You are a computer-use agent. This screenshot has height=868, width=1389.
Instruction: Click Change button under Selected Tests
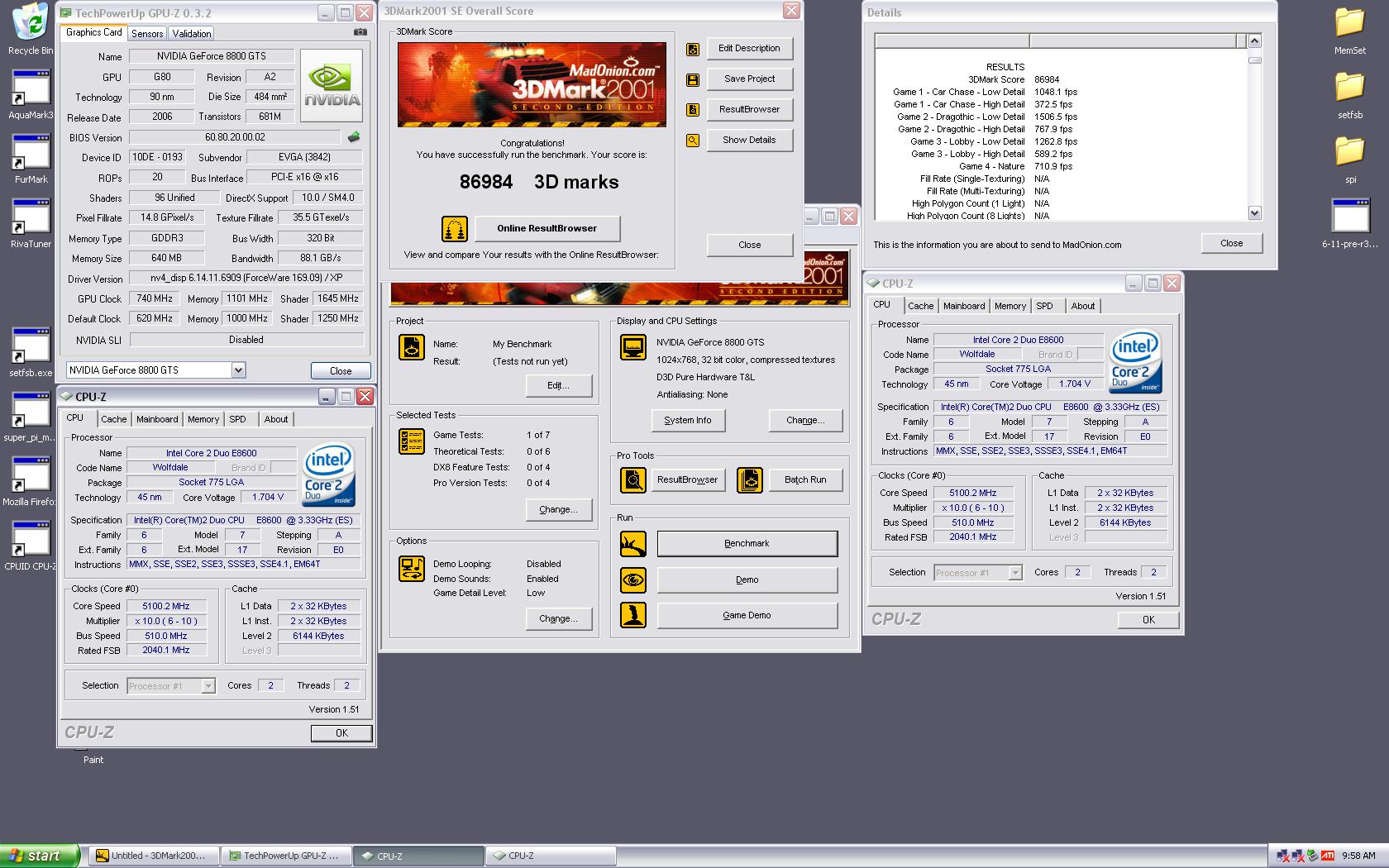pyautogui.click(x=558, y=509)
